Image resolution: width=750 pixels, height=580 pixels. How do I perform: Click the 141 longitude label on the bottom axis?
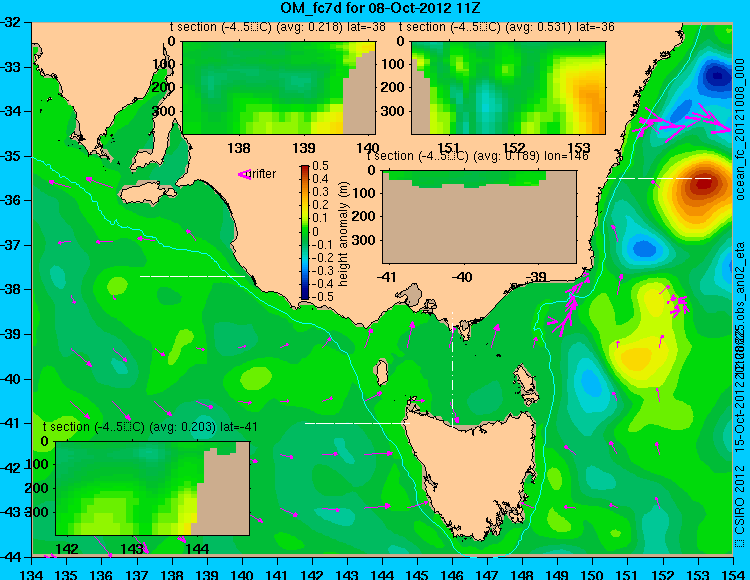pos(277,574)
